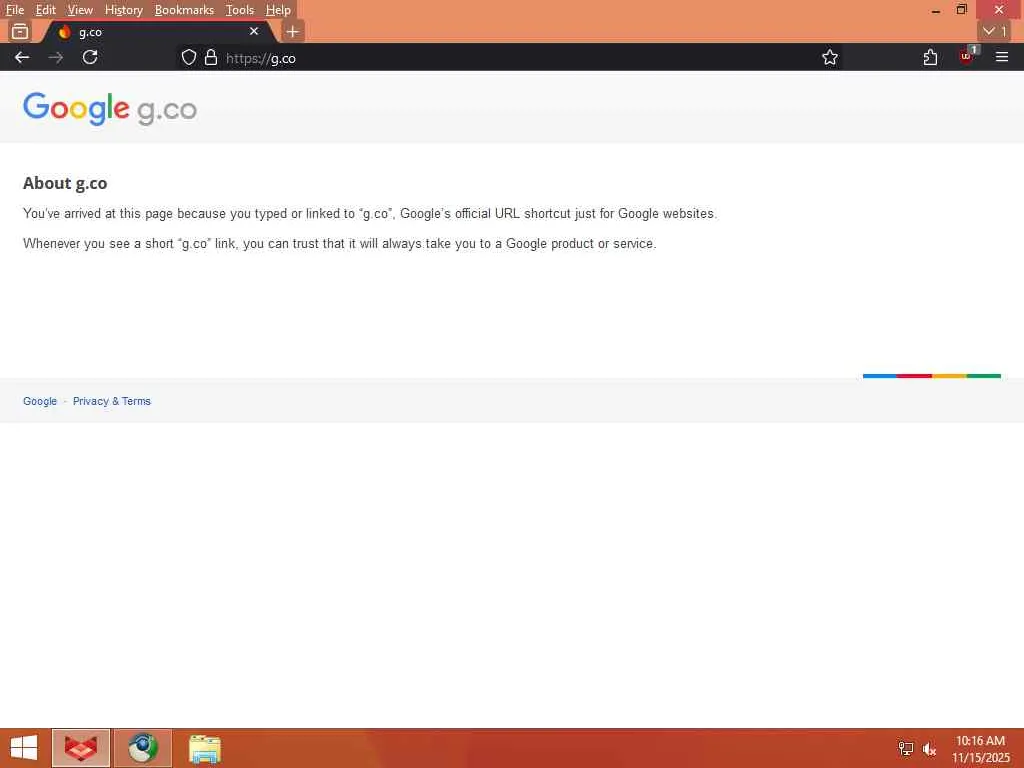
Task: Open the Extensions puzzle icon
Action: [x=931, y=57]
